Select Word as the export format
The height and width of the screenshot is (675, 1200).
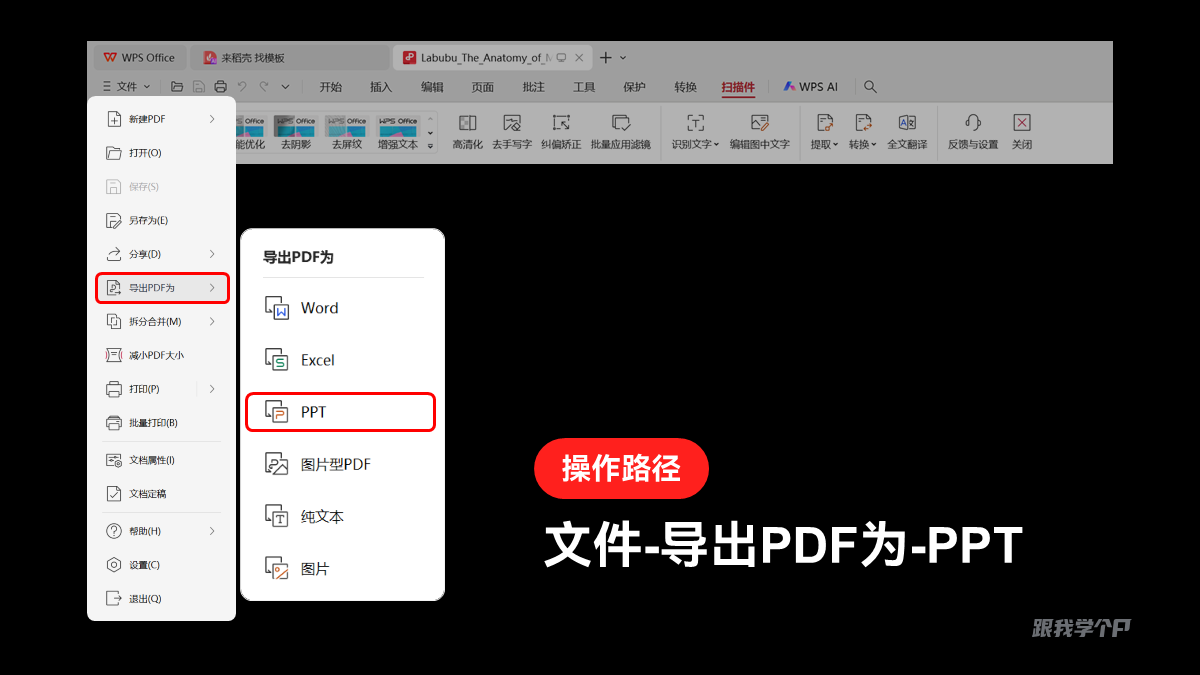(x=320, y=308)
